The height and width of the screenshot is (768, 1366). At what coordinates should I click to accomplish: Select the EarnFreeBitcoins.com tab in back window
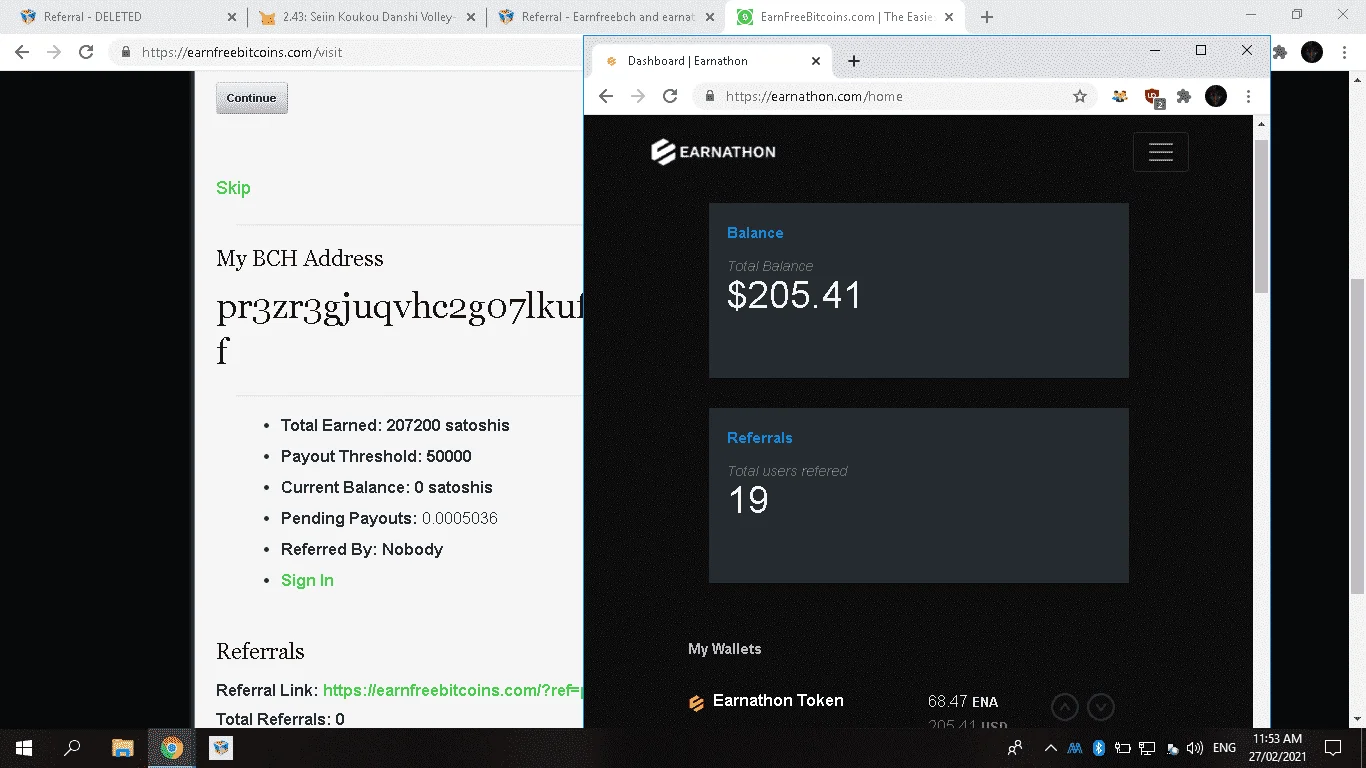pyautogui.click(x=846, y=17)
